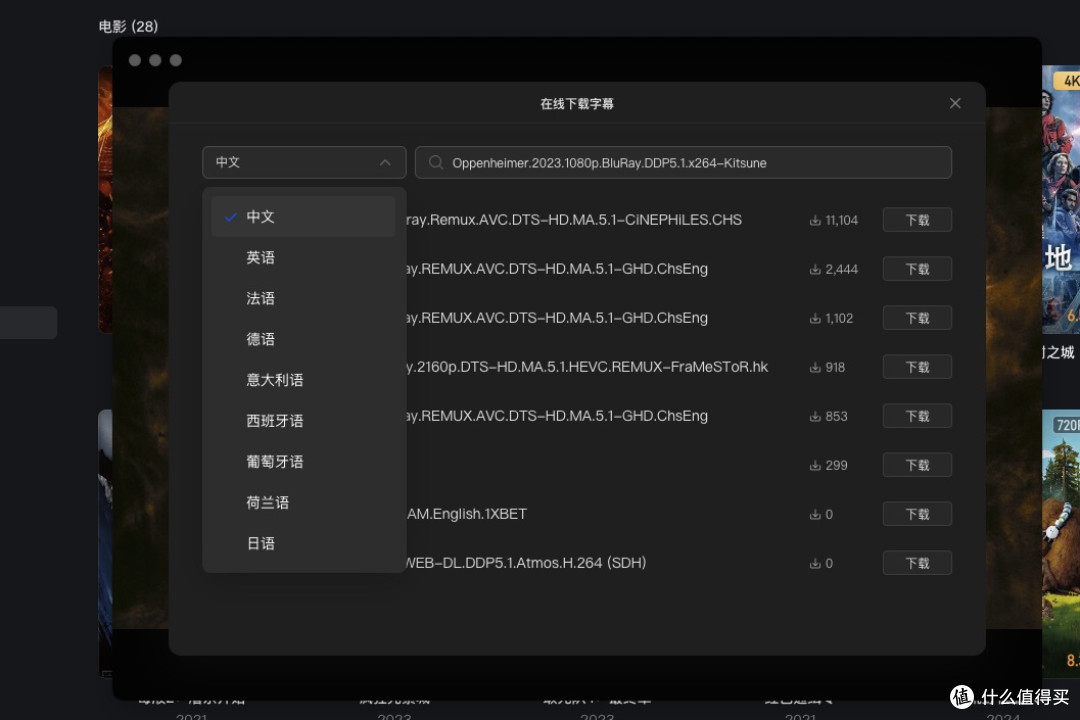Choose 法语 from language list
Viewport: 1080px width, 720px height.
(x=303, y=298)
